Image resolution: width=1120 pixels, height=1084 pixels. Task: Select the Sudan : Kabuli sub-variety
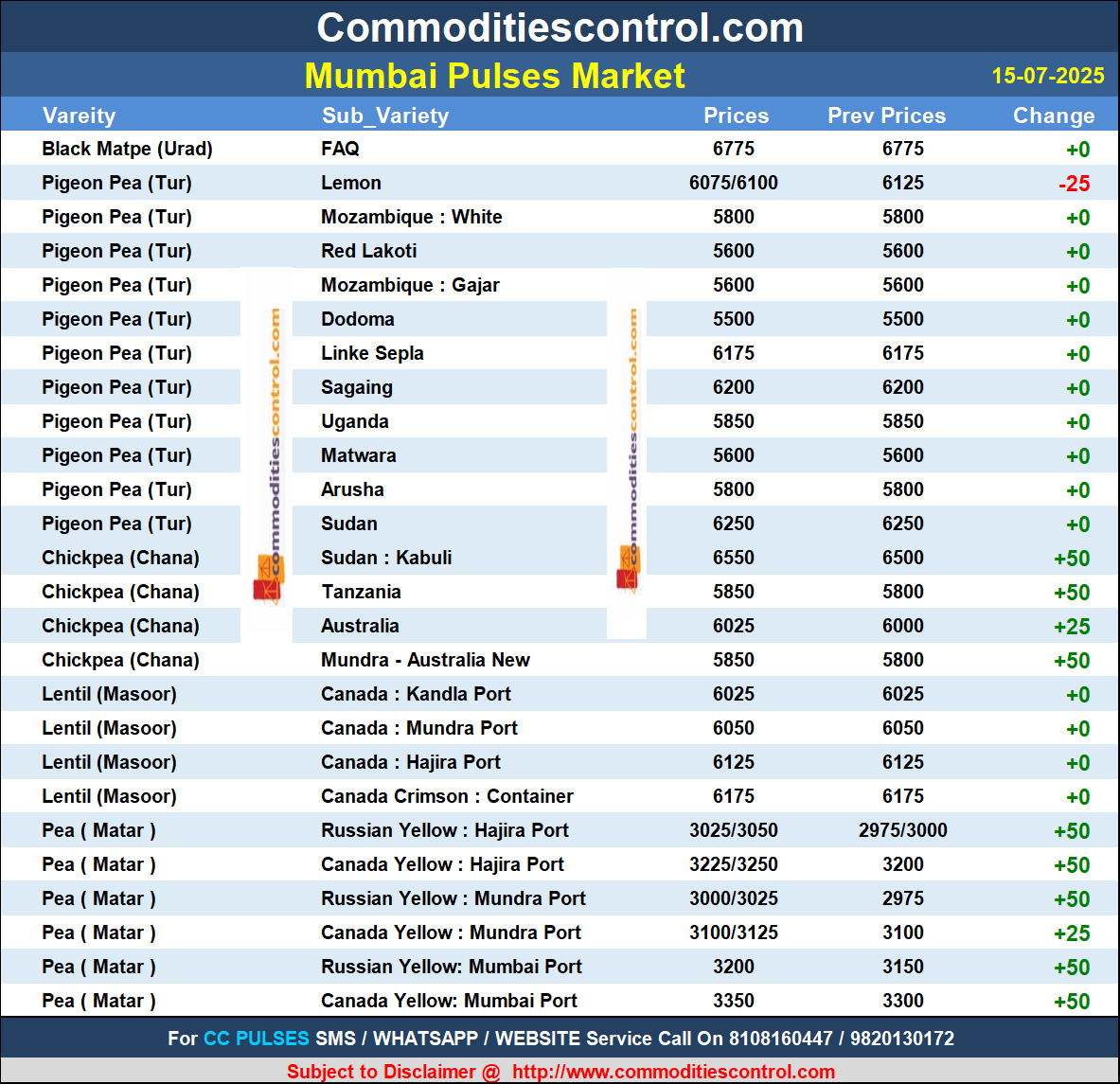pos(386,558)
